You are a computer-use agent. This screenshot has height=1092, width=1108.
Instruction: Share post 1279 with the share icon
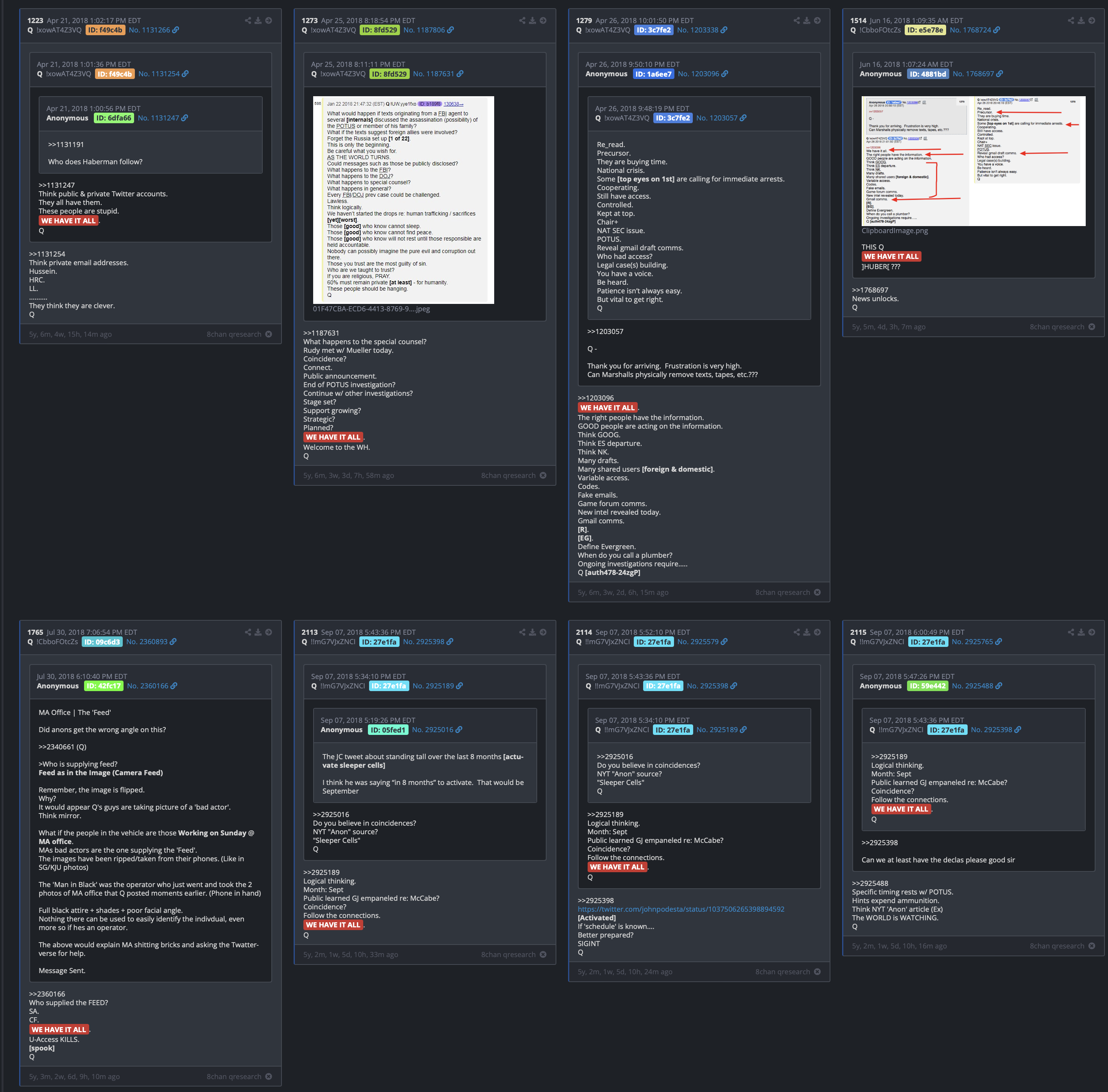[797, 21]
